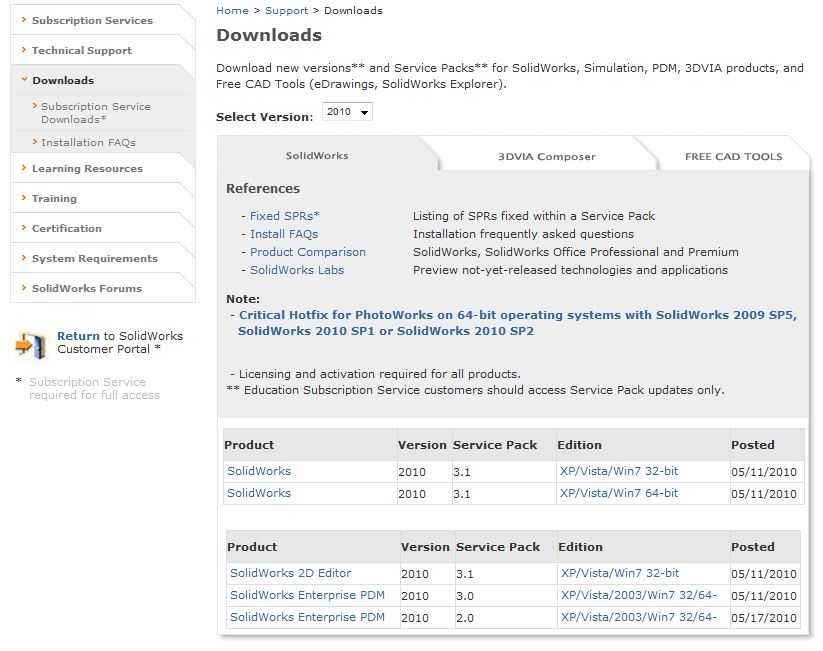823x651 pixels.
Task: Open SolidWorks product link in 64-bit row
Action: [259, 493]
